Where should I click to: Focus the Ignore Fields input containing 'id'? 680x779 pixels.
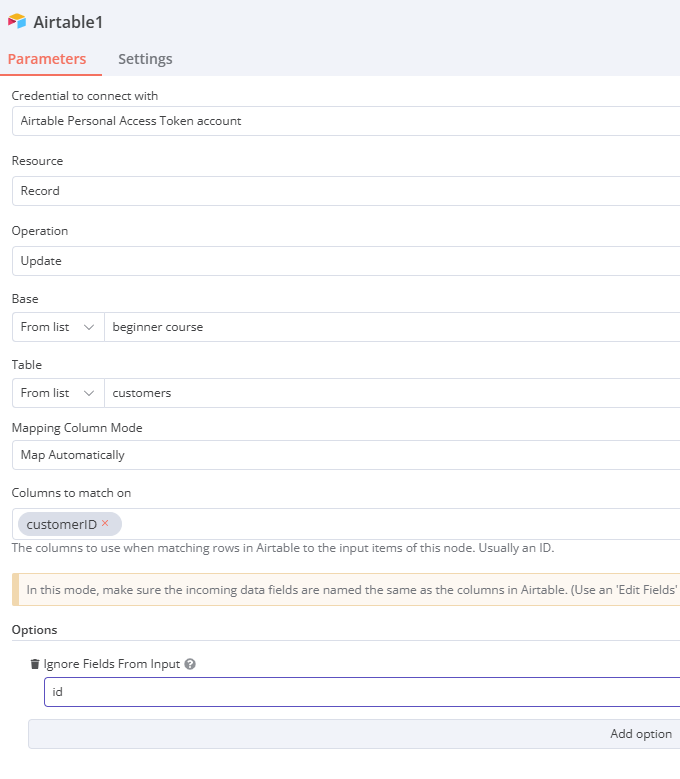pyautogui.click(x=362, y=692)
